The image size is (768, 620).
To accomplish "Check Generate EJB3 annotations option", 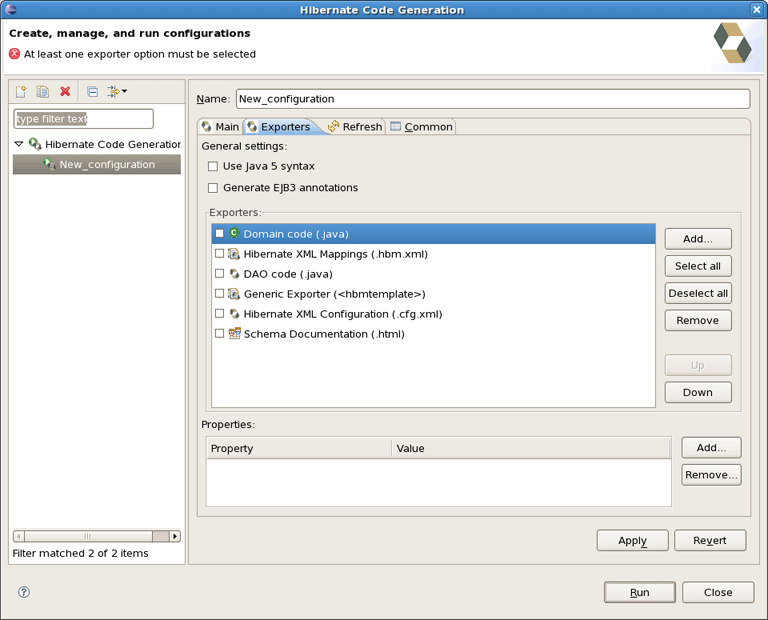I will click(213, 188).
